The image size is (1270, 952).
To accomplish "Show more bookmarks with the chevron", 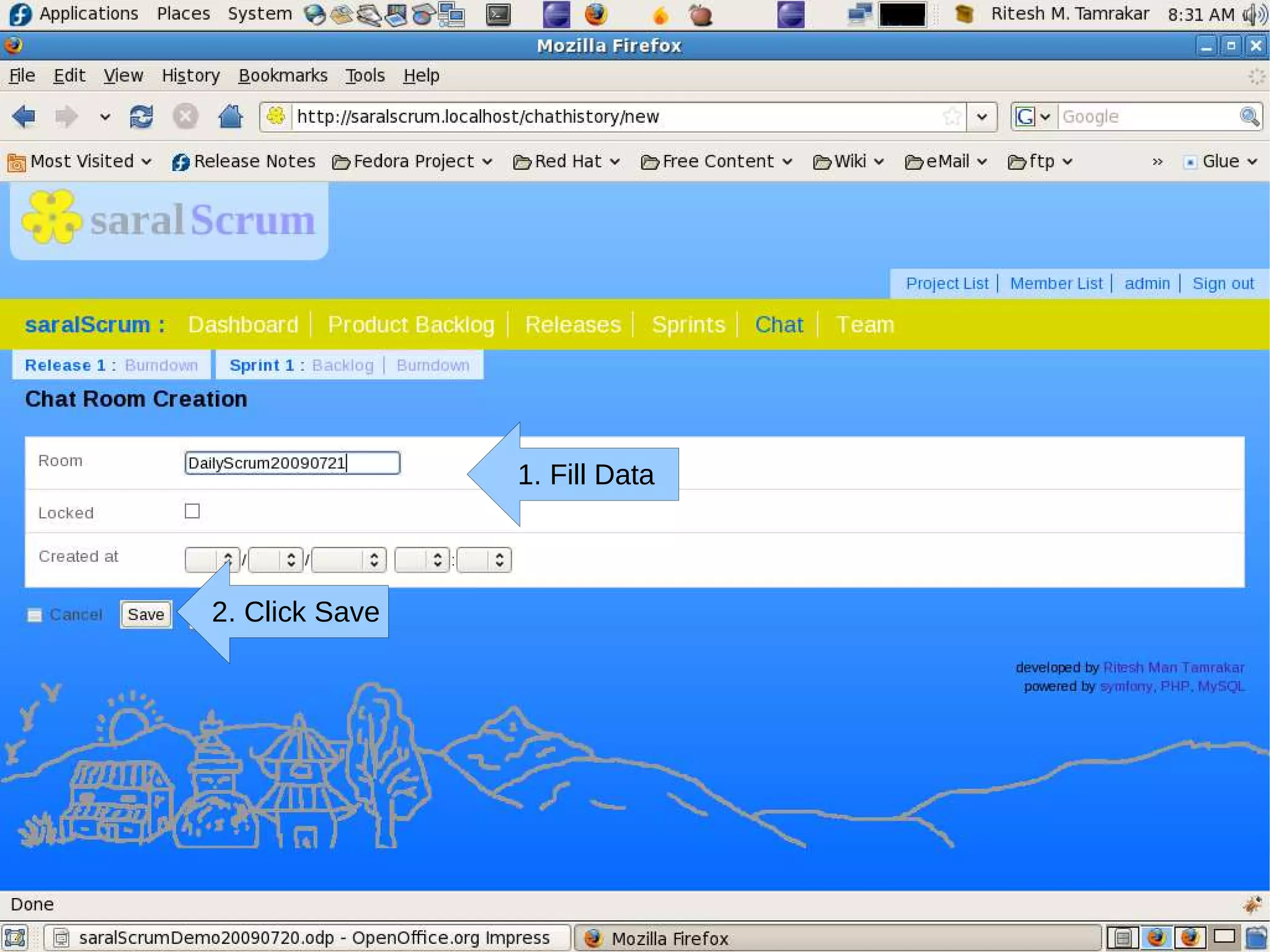I will pyautogui.click(x=1157, y=162).
